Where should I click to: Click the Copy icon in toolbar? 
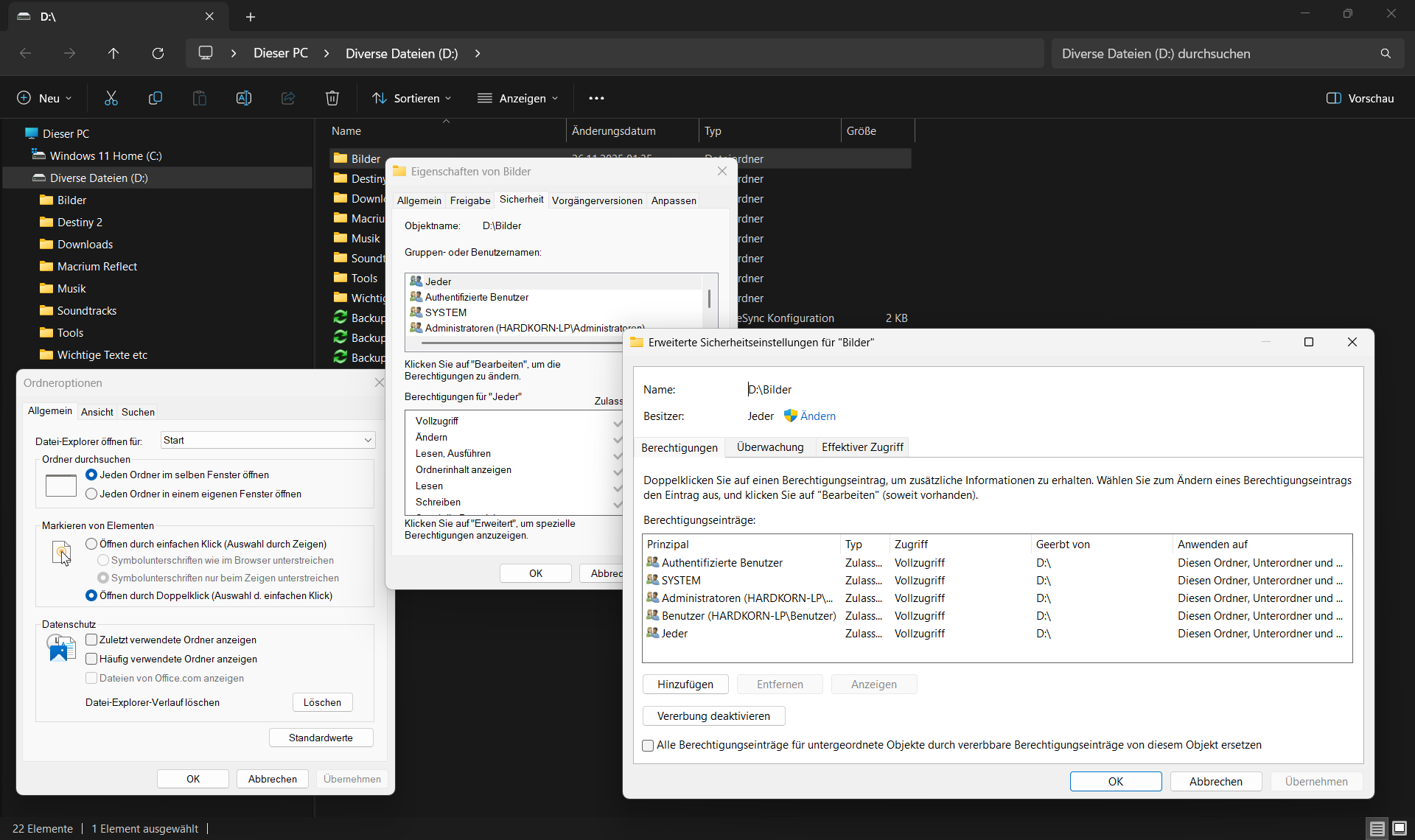click(156, 98)
